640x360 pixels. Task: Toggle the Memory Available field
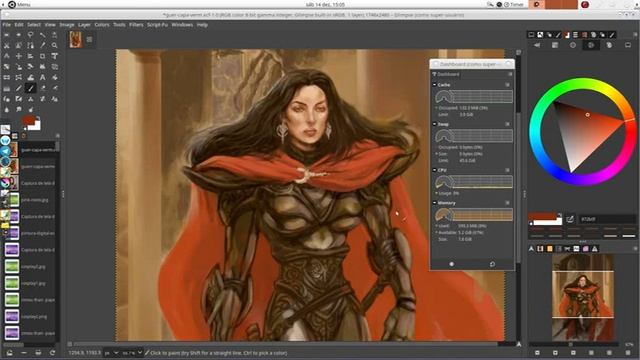coord(460,232)
